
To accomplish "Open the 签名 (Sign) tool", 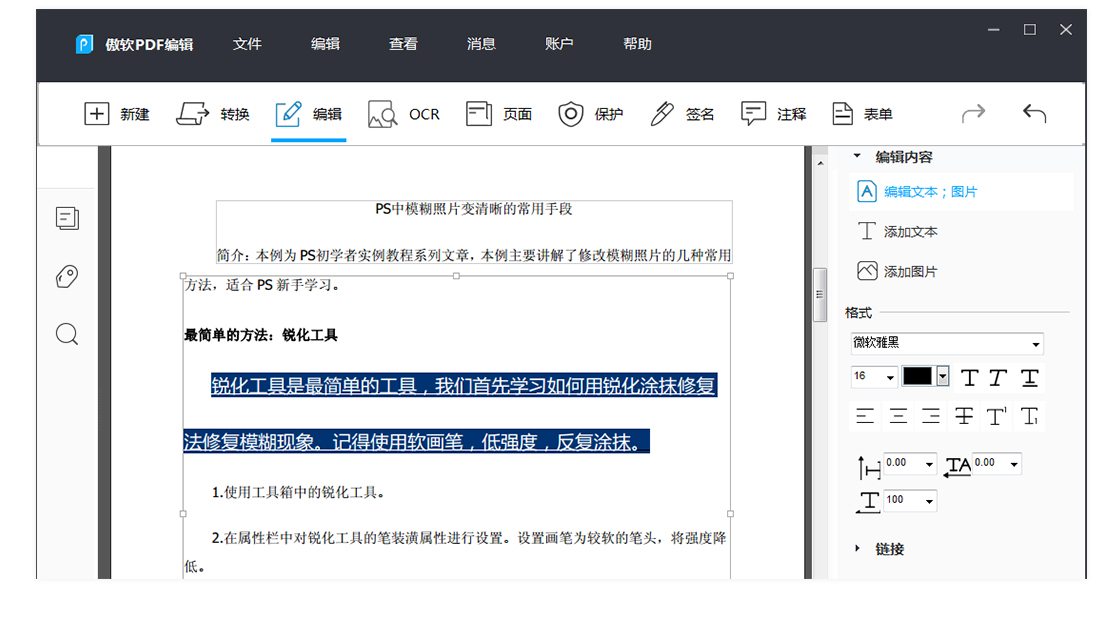I will pyautogui.click(x=682, y=114).
